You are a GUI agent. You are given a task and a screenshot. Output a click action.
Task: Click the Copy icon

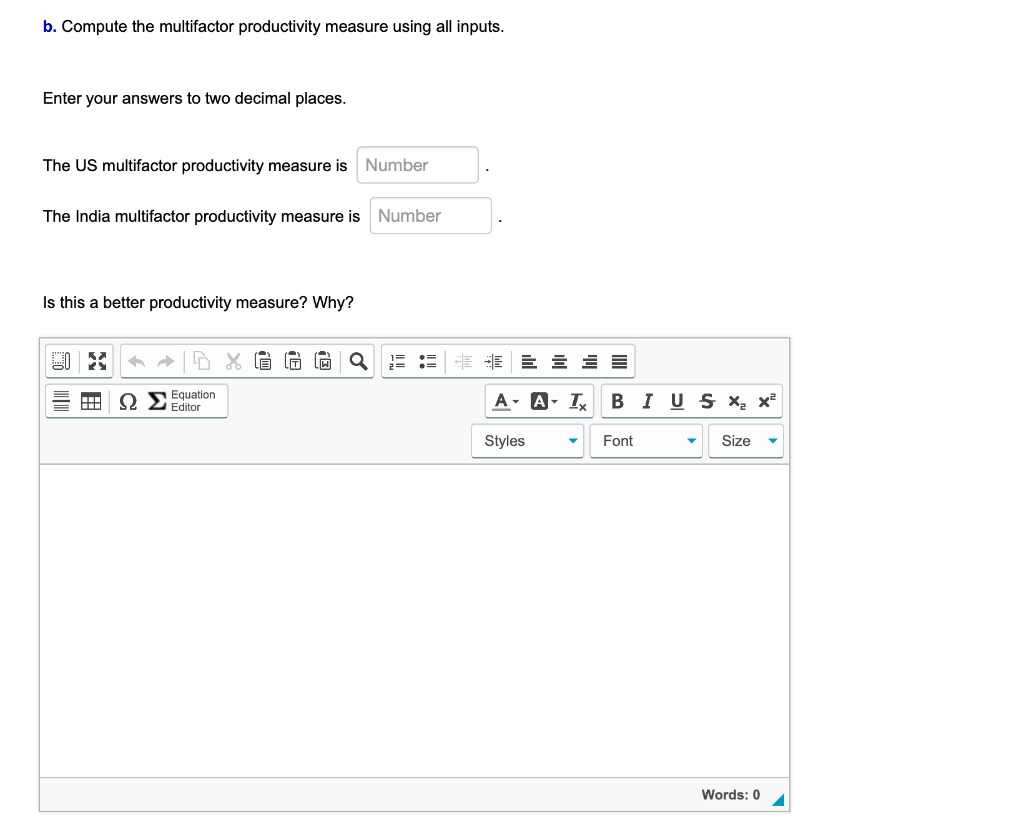202,361
